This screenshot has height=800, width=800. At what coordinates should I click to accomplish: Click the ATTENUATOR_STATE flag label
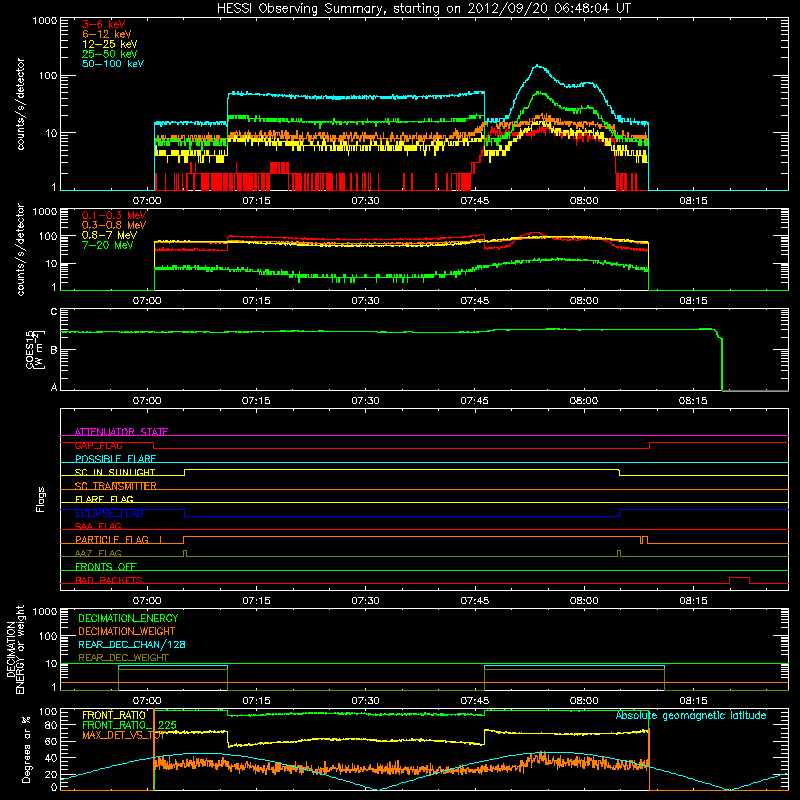[121, 432]
